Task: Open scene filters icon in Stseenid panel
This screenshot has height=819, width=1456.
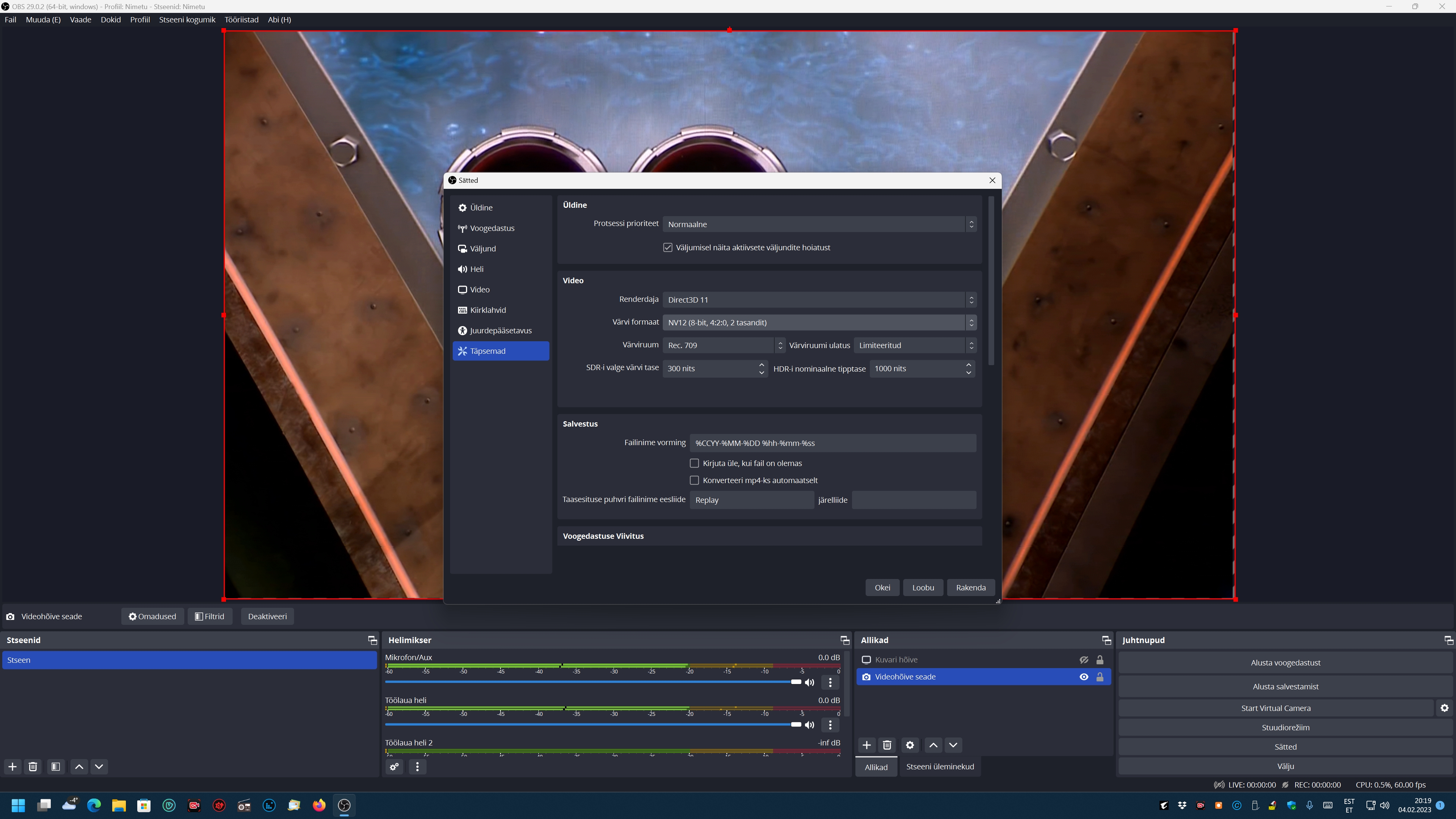Action: coord(55,766)
